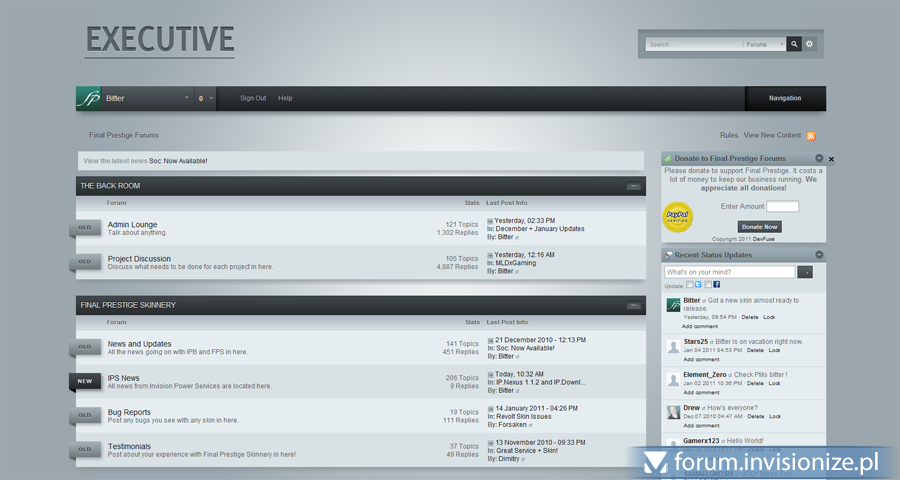Click Stars25's avatar in status updates
This screenshot has width=900, height=480.
click(674, 346)
